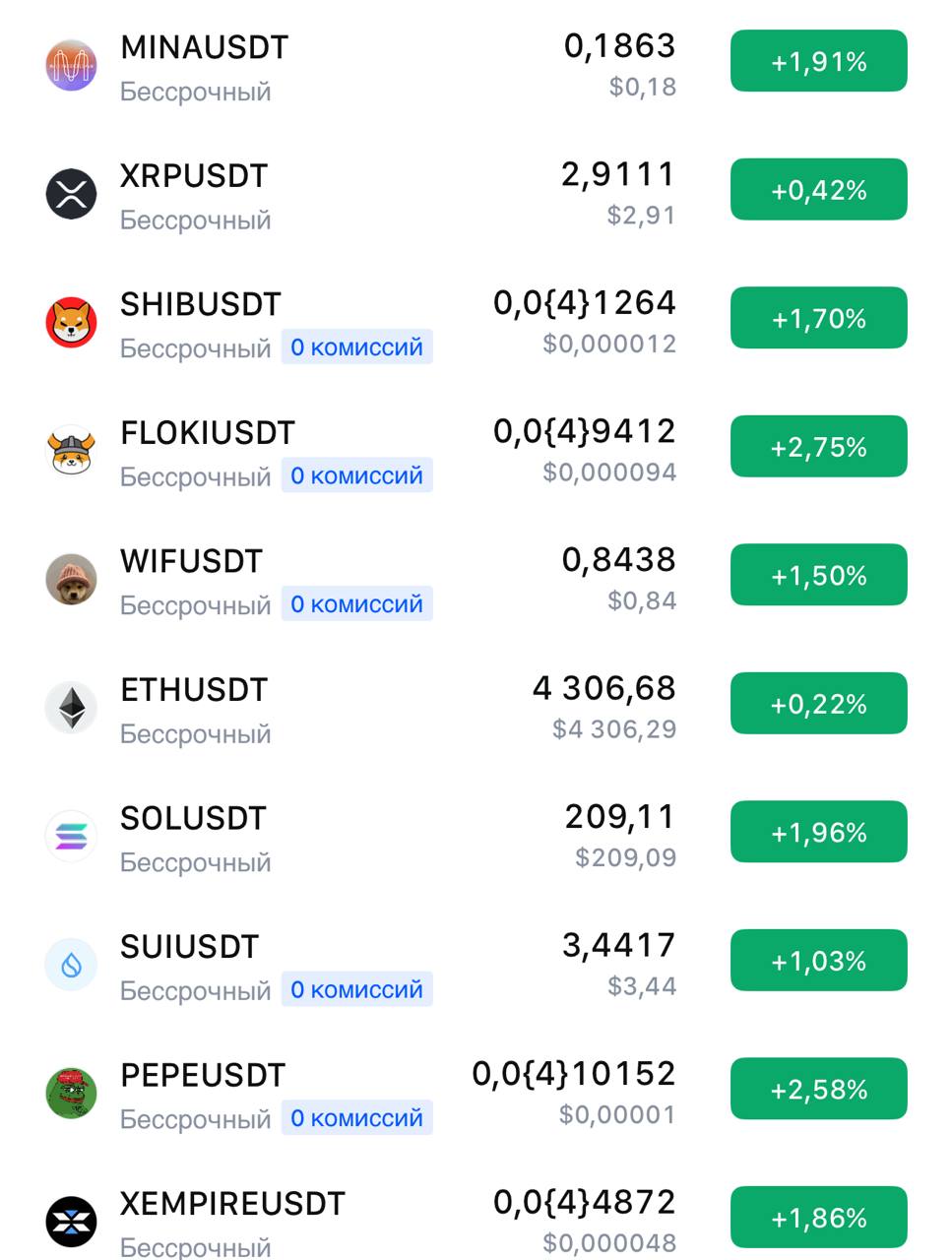Viewport: 952px width, 1260px height.
Task: Select the ETHUSDT price 4 306,68
Action: (x=603, y=688)
